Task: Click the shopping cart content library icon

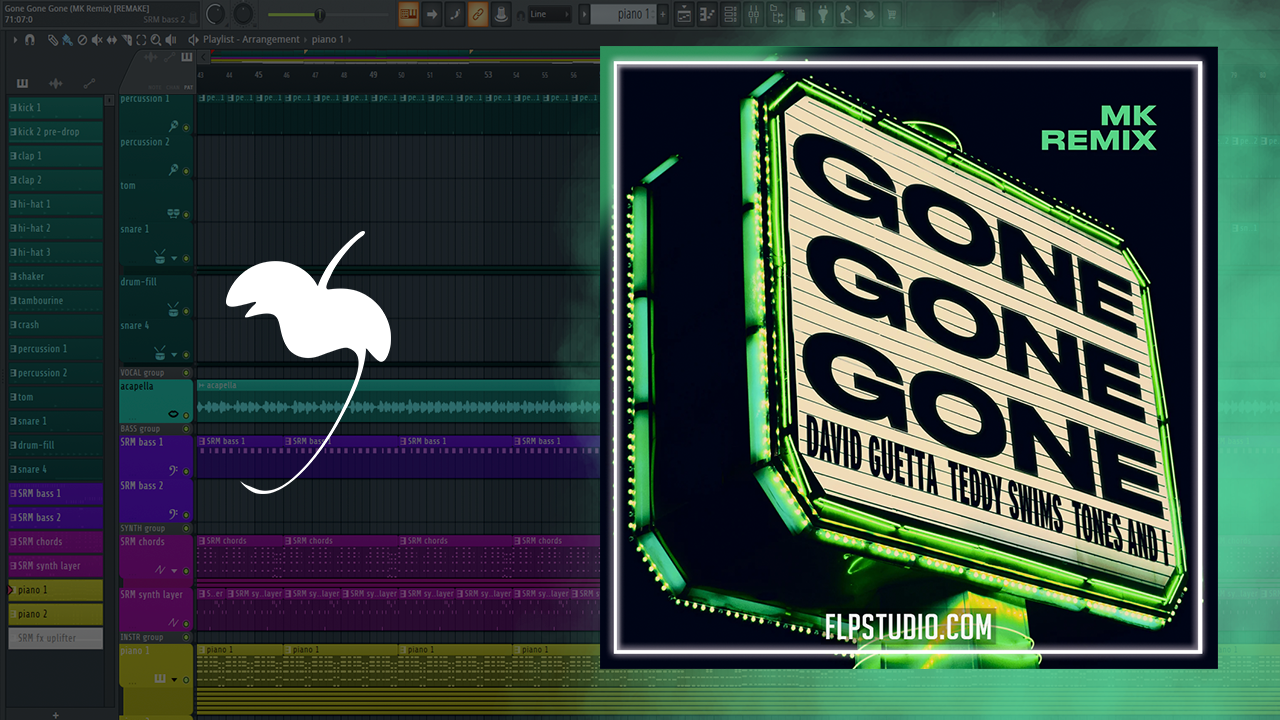Action: (890, 14)
